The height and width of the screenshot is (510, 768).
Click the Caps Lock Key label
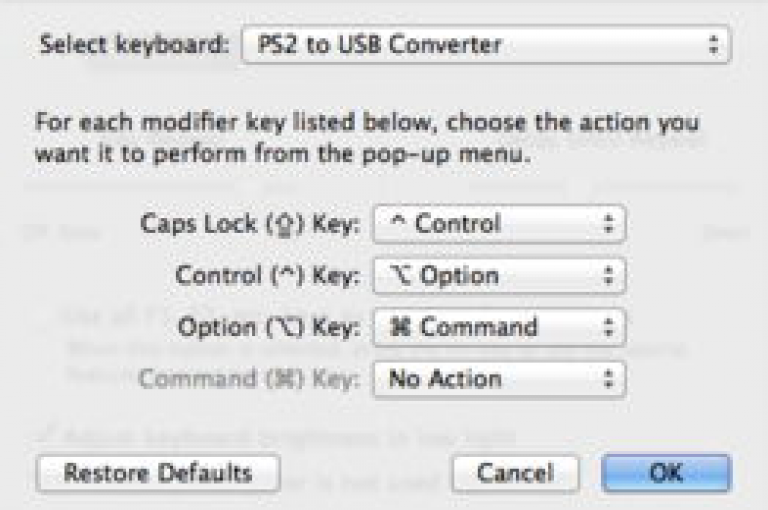[250, 224]
